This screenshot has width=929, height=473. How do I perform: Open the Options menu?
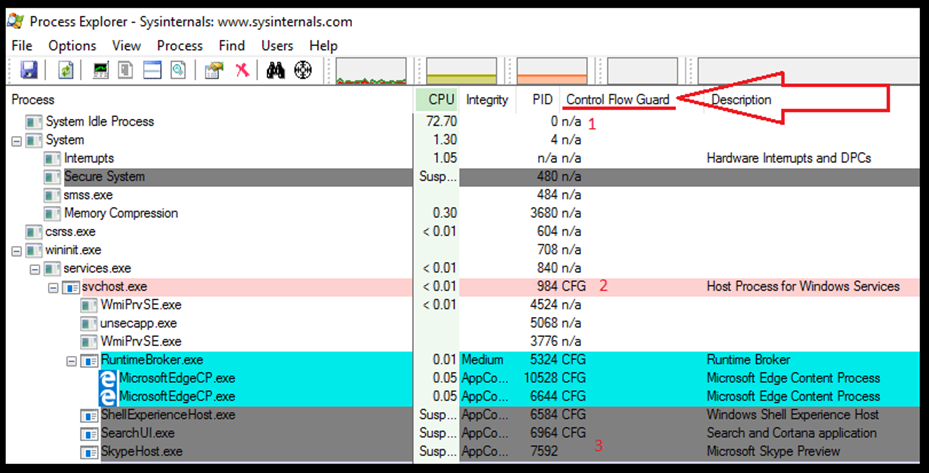click(72, 46)
